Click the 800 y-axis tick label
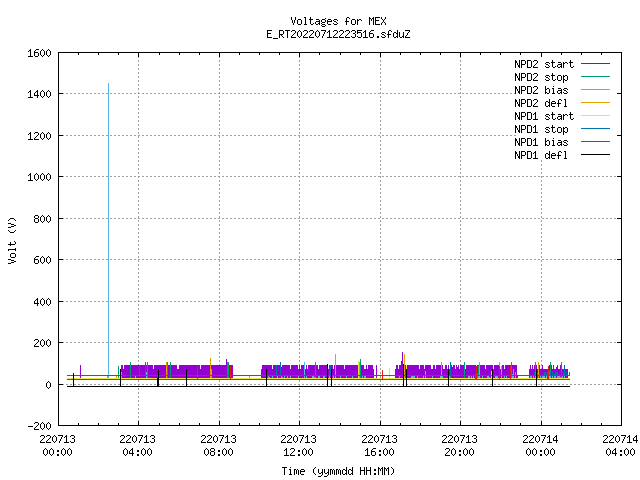 (42, 219)
